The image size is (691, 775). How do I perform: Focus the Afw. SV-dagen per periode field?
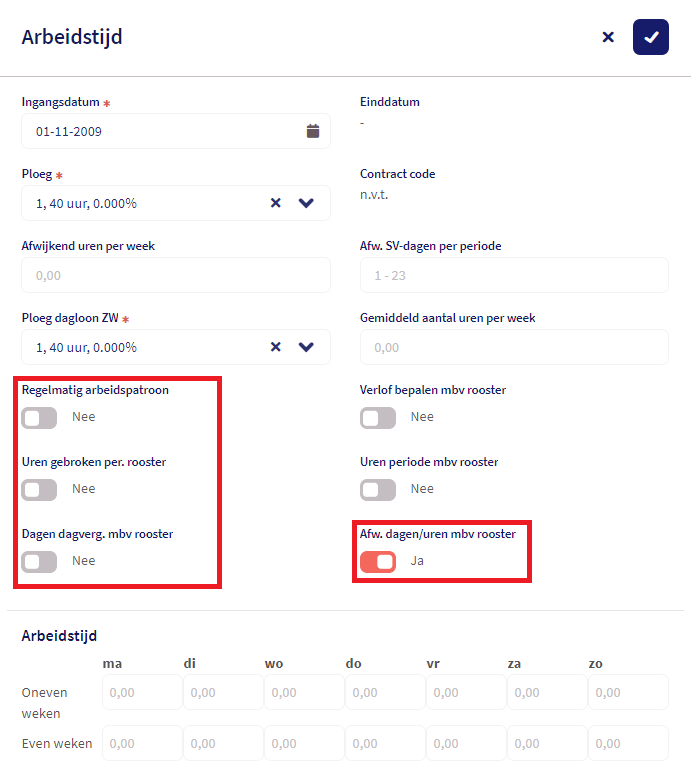point(514,275)
